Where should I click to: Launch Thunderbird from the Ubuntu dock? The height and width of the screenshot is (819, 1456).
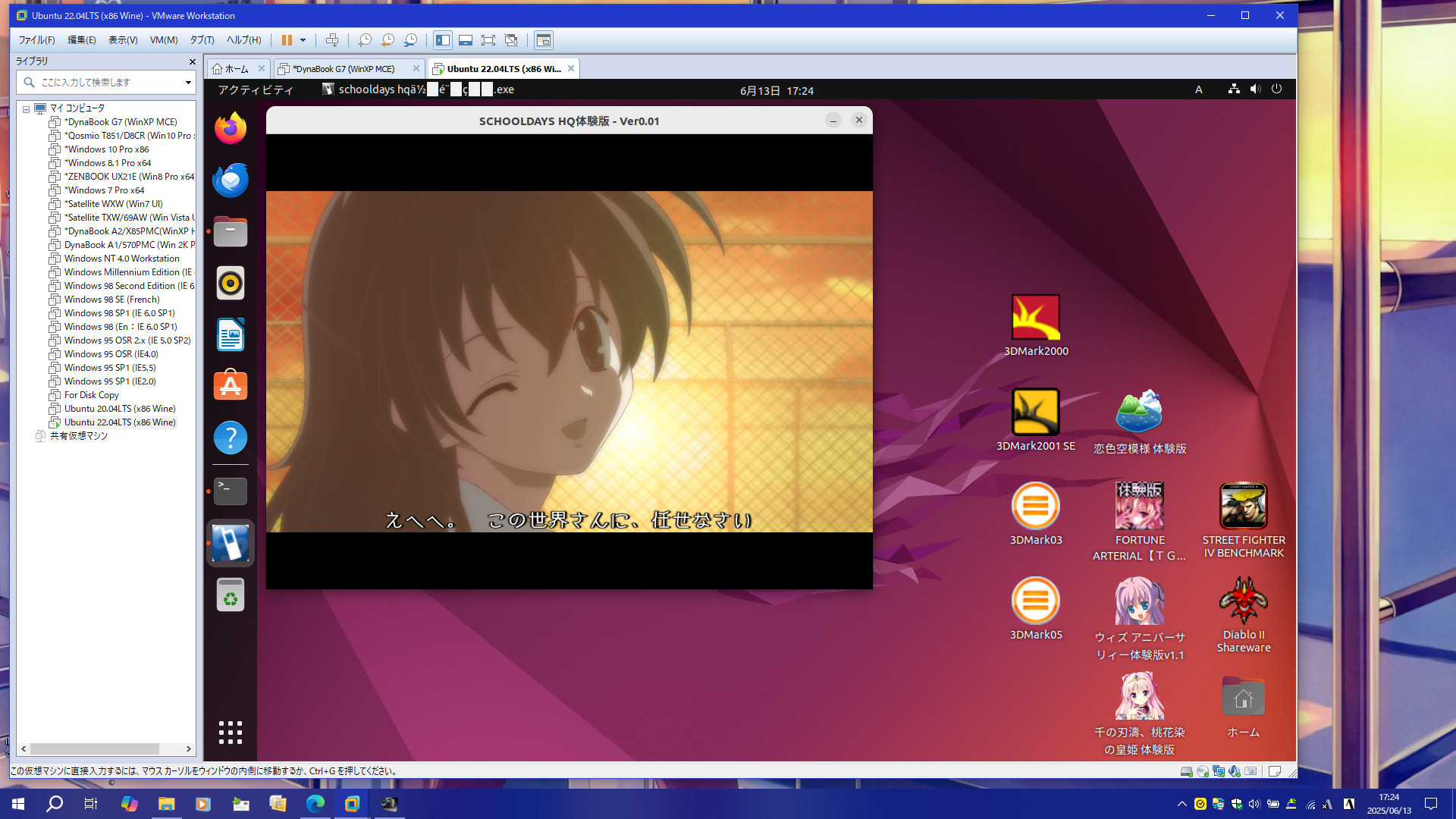231,180
